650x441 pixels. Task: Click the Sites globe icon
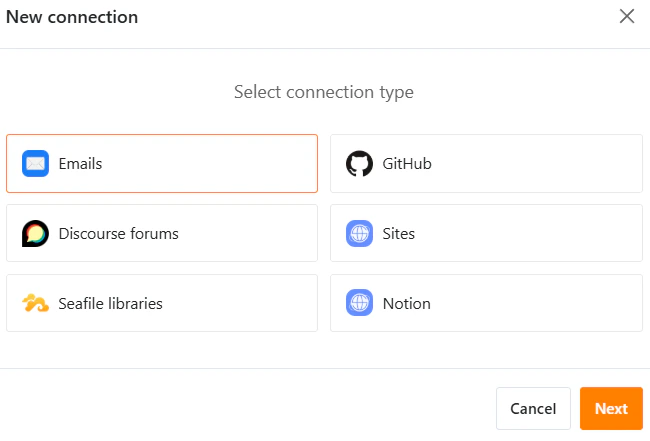coord(359,233)
